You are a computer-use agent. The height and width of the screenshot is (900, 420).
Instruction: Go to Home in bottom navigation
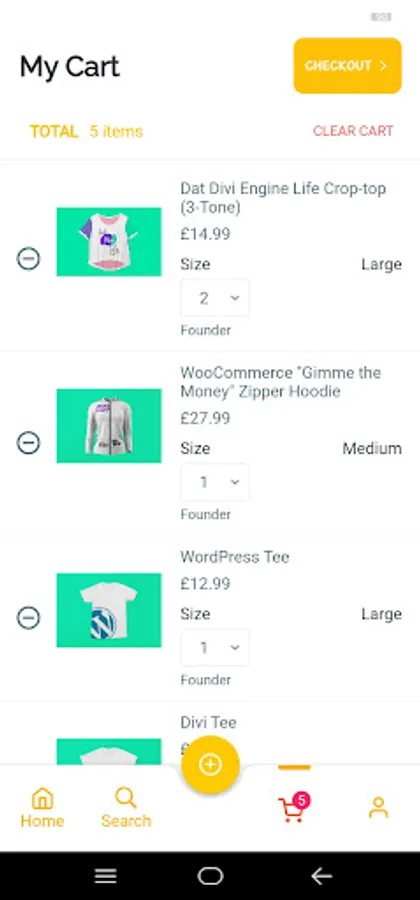point(42,808)
